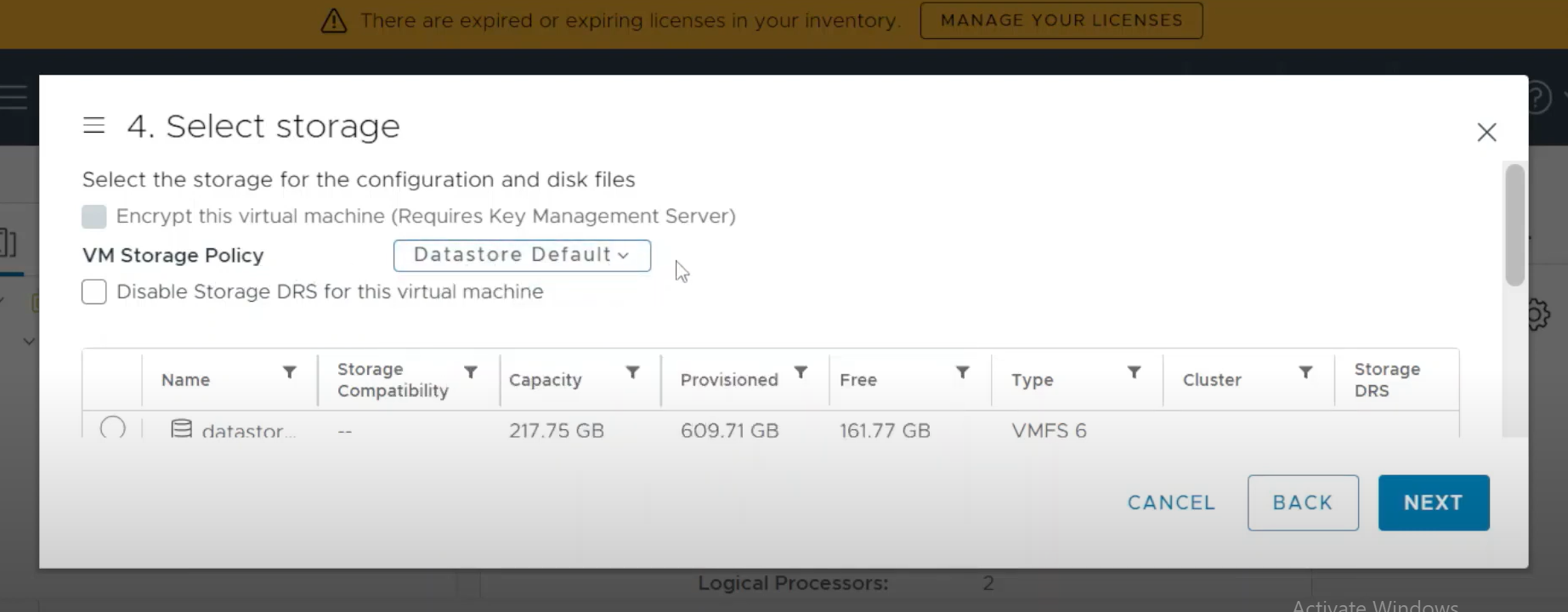Filter the Free column
Screen dimensions: 1568x612
pos(963,372)
